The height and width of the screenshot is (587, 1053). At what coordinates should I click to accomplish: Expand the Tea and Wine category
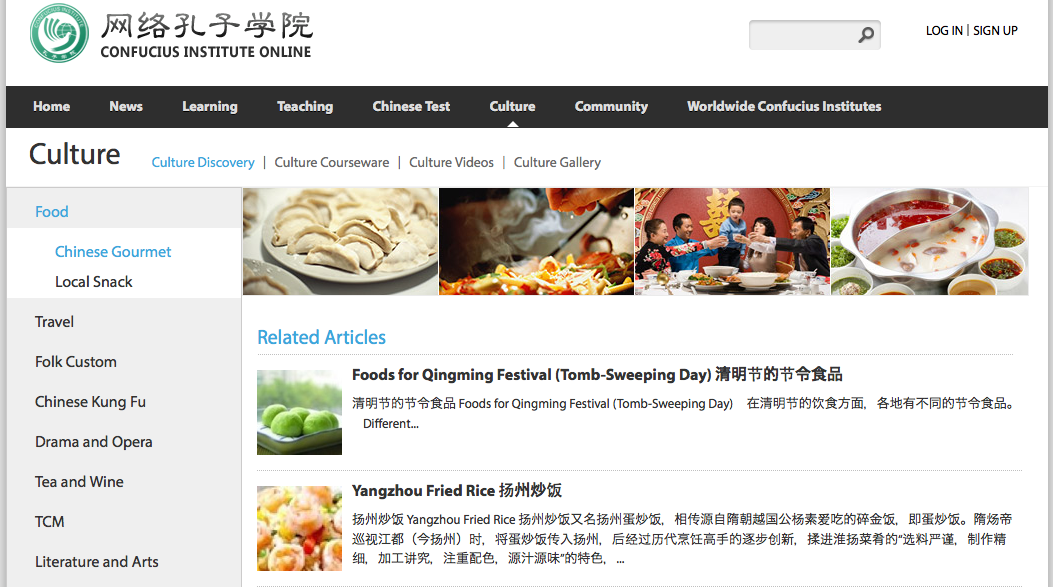click(79, 482)
